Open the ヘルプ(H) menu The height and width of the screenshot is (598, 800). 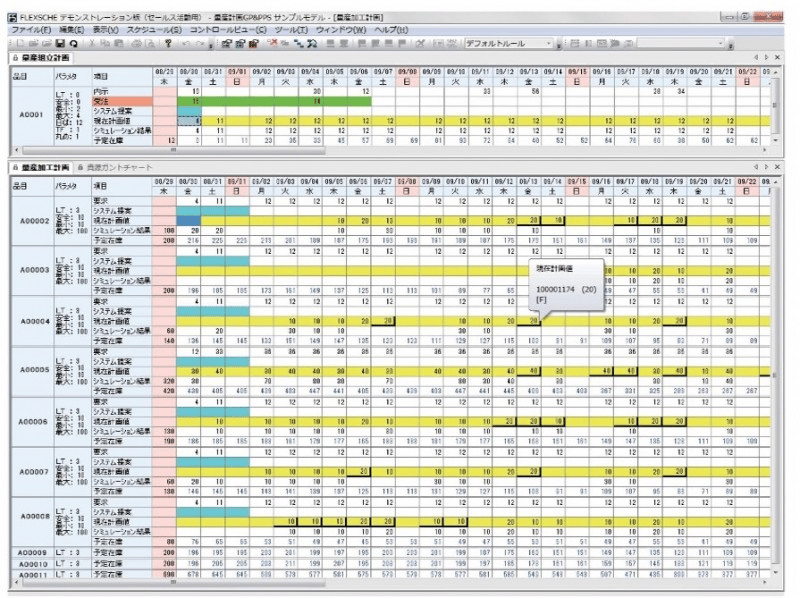(x=391, y=30)
